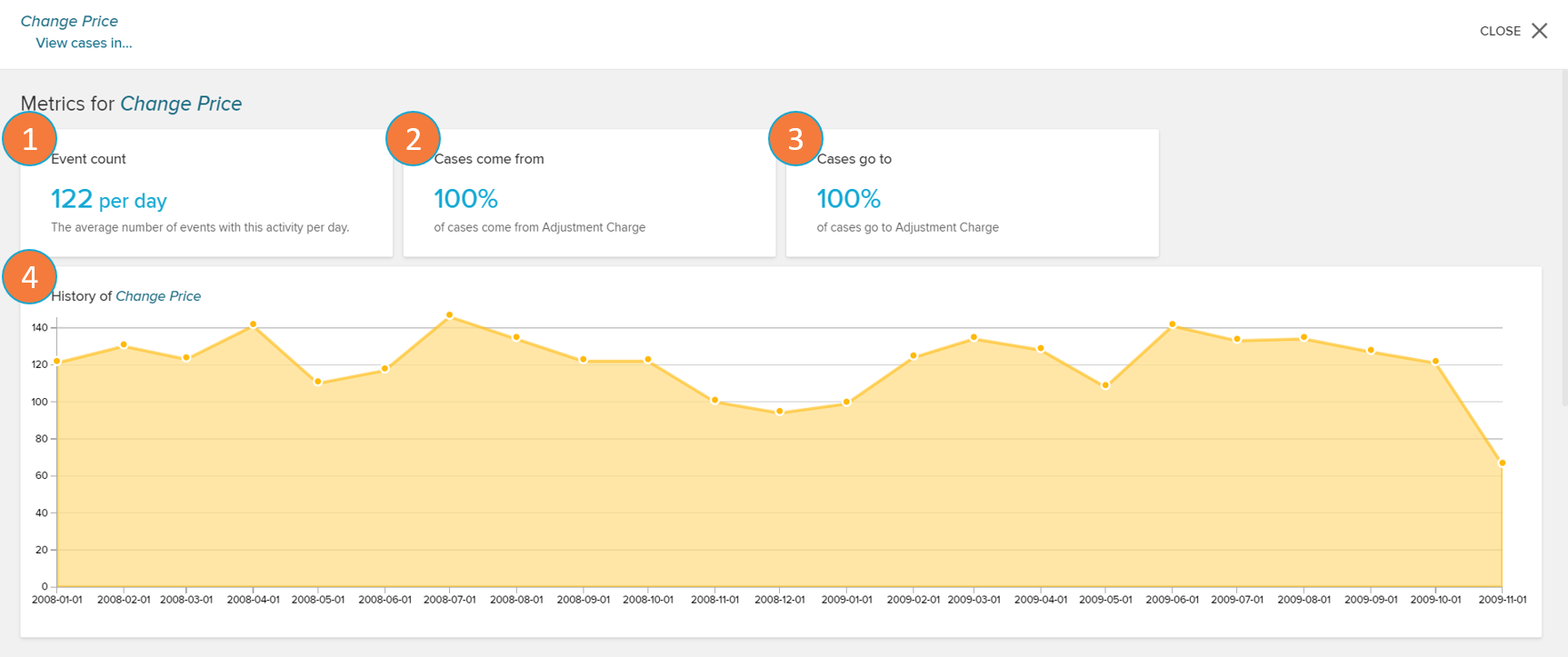Screen dimensions: 1568x657
Task: Click the orange number 3 badge
Action: tap(795, 139)
